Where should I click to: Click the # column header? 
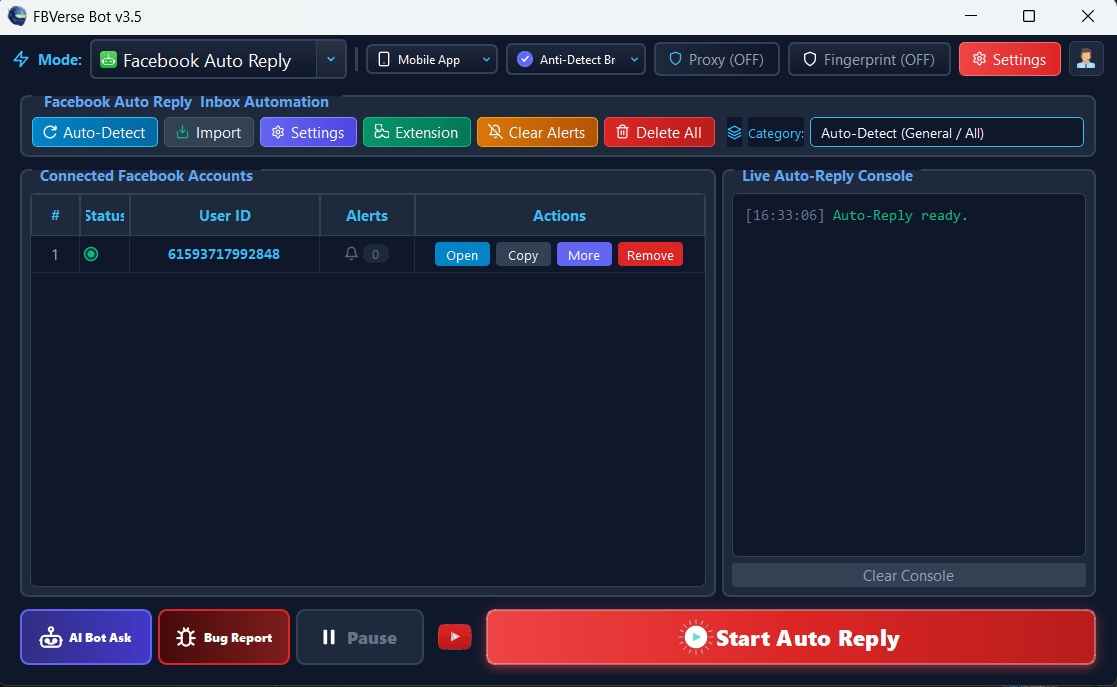pos(55,215)
